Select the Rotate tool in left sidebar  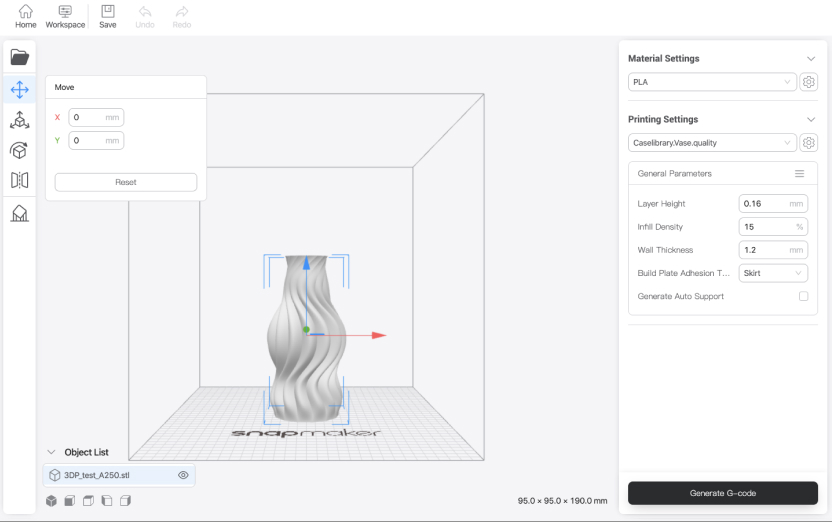19,150
